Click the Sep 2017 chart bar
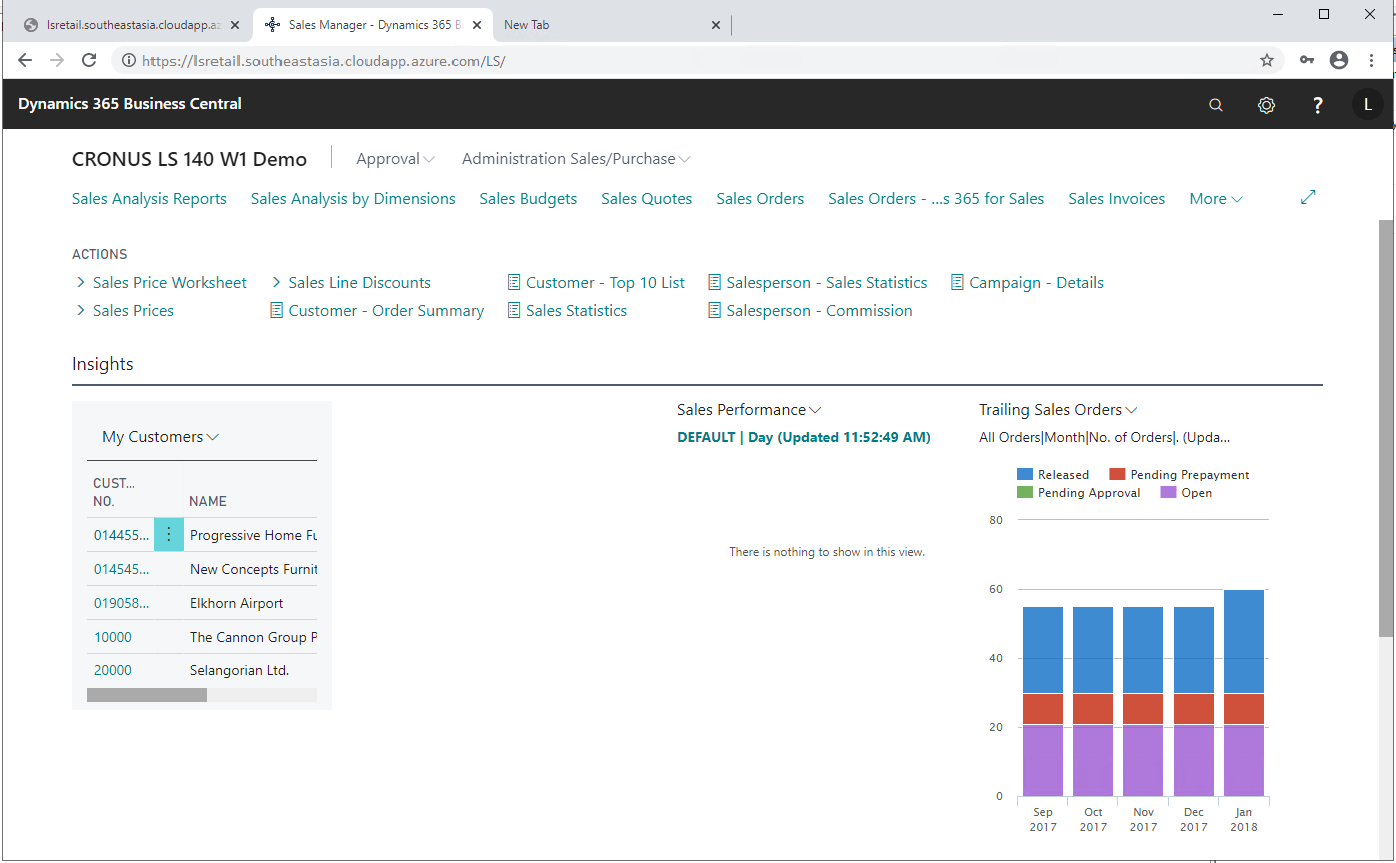The width and height of the screenshot is (1396, 863). pyautogui.click(x=1043, y=701)
